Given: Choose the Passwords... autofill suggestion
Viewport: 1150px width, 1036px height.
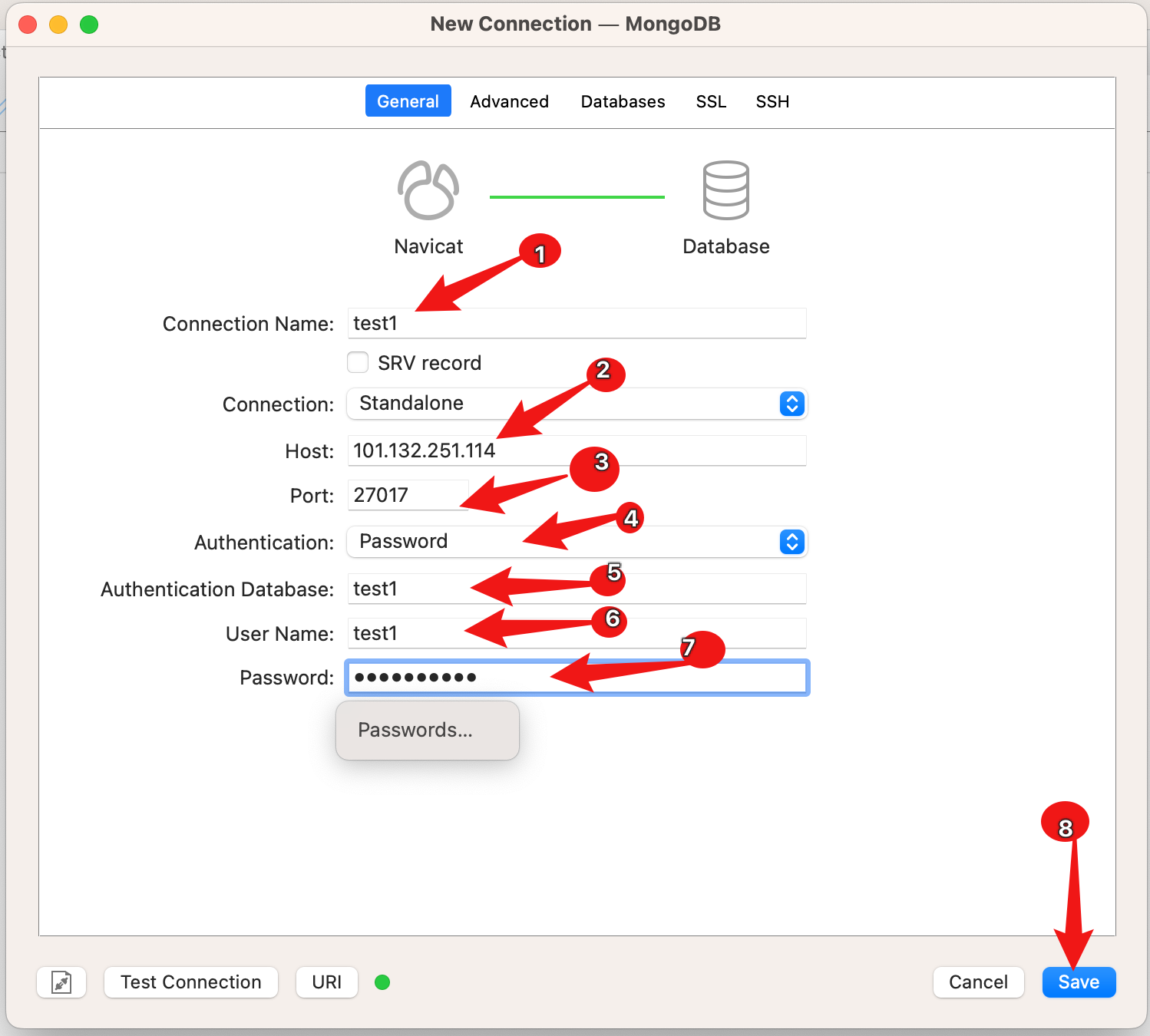Looking at the screenshot, I should [428, 730].
